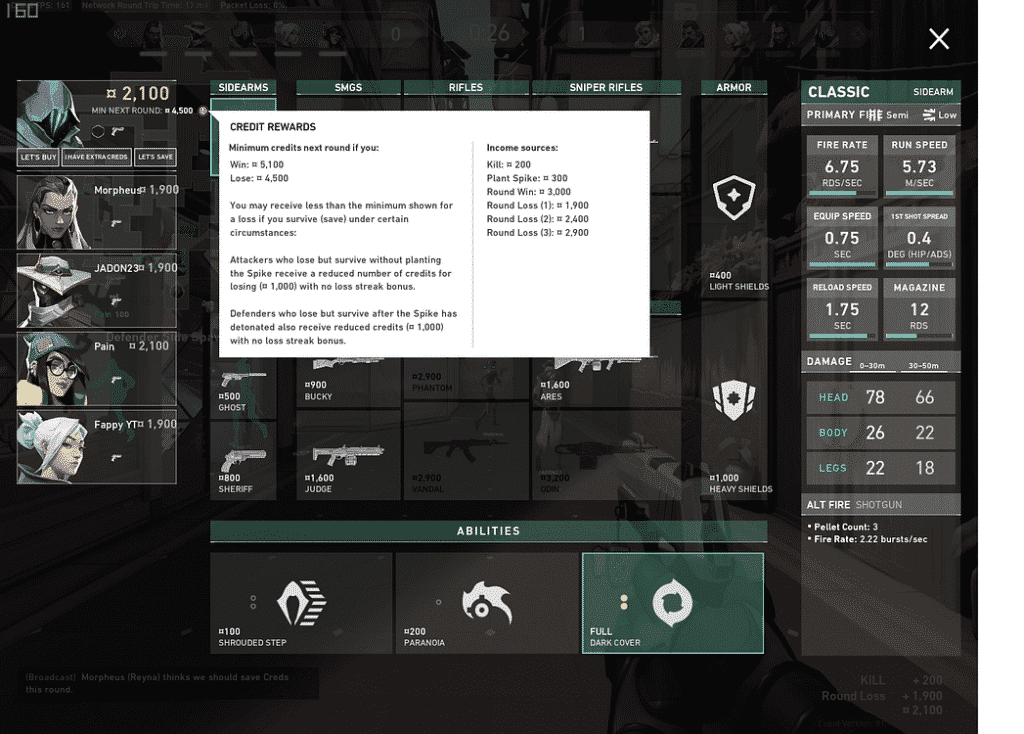
Task: Click the ALT FIRE SHOTGUN header
Action: tap(880, 505)
